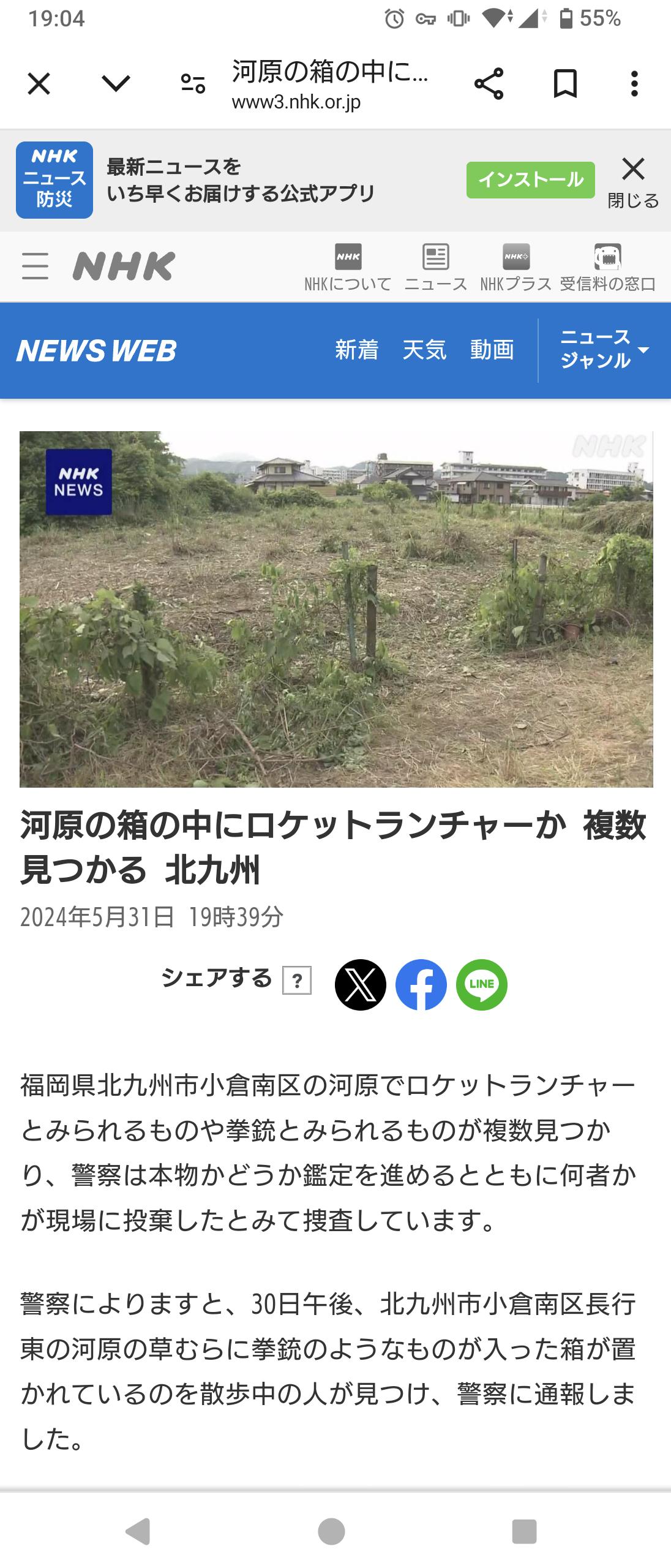
Task: Open the riverbed article photo
Action: [x=336, y=609]
